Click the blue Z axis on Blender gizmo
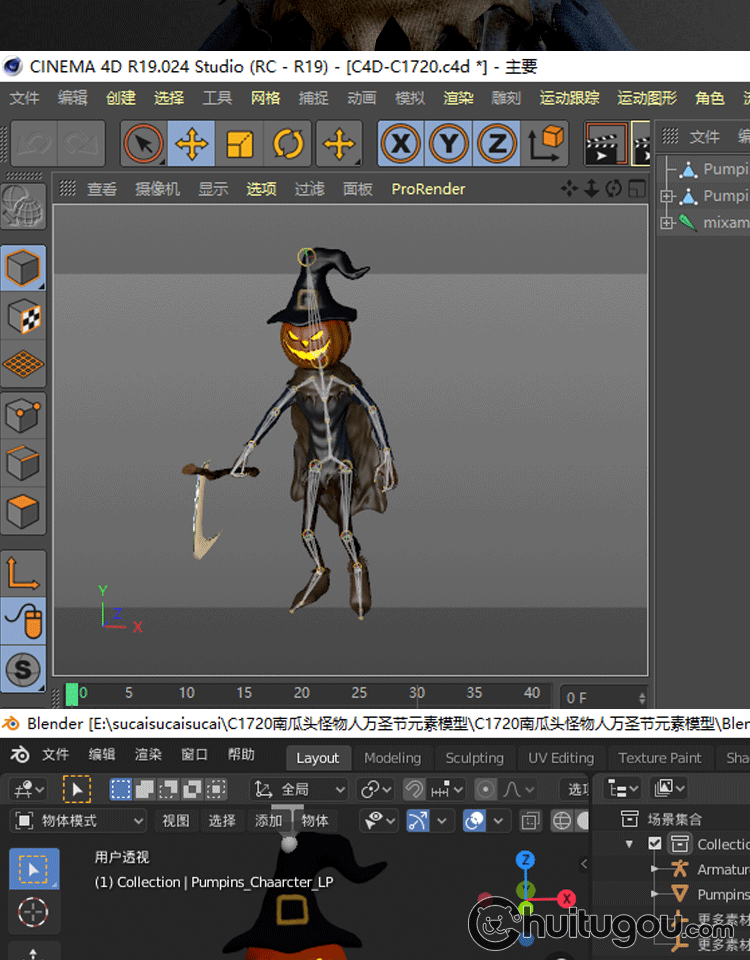 click(x=526, y=860)
